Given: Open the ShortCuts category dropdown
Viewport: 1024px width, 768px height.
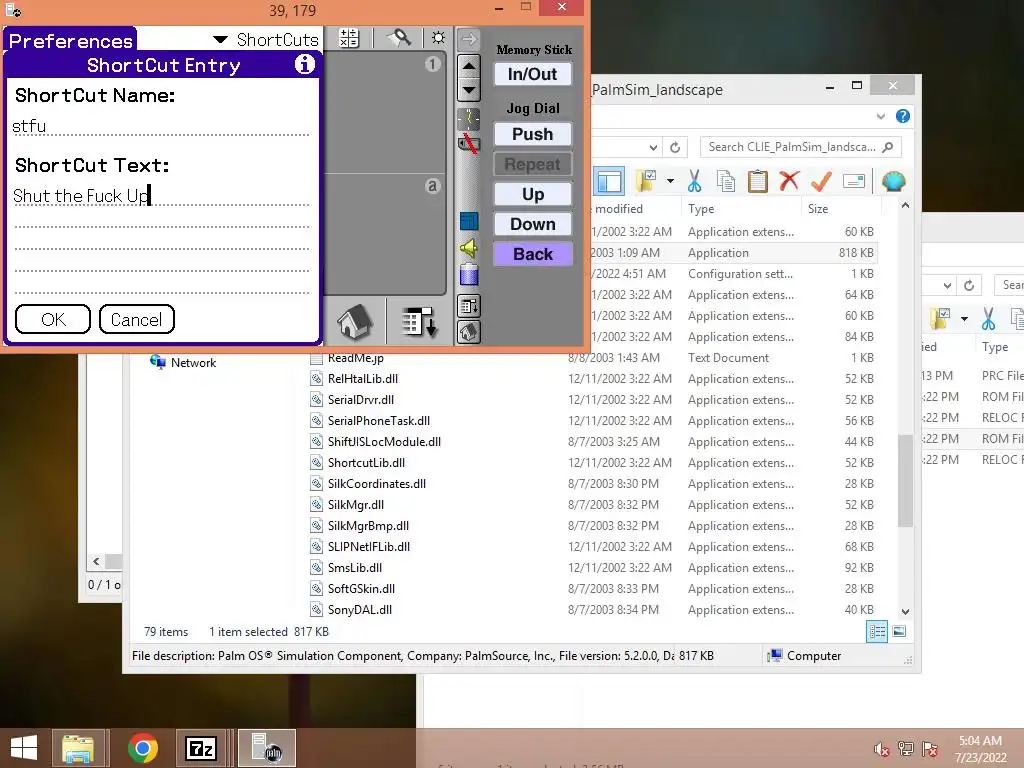Looking at the screenshot, I should pyautogui.click(x=266, y=40).
